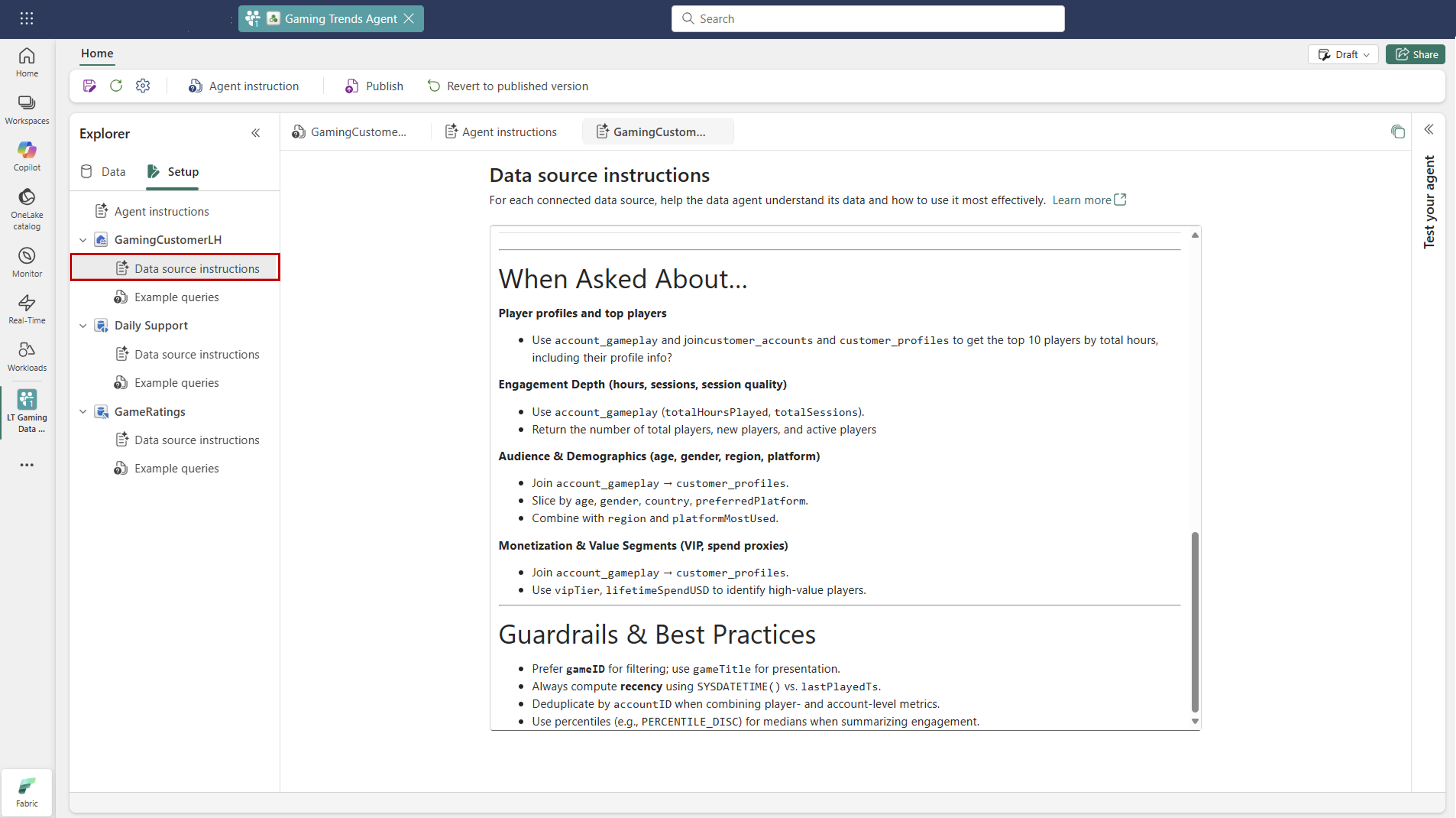Collapse the Explorer pane
This screenshot has width=1456, height=818.
255,133
